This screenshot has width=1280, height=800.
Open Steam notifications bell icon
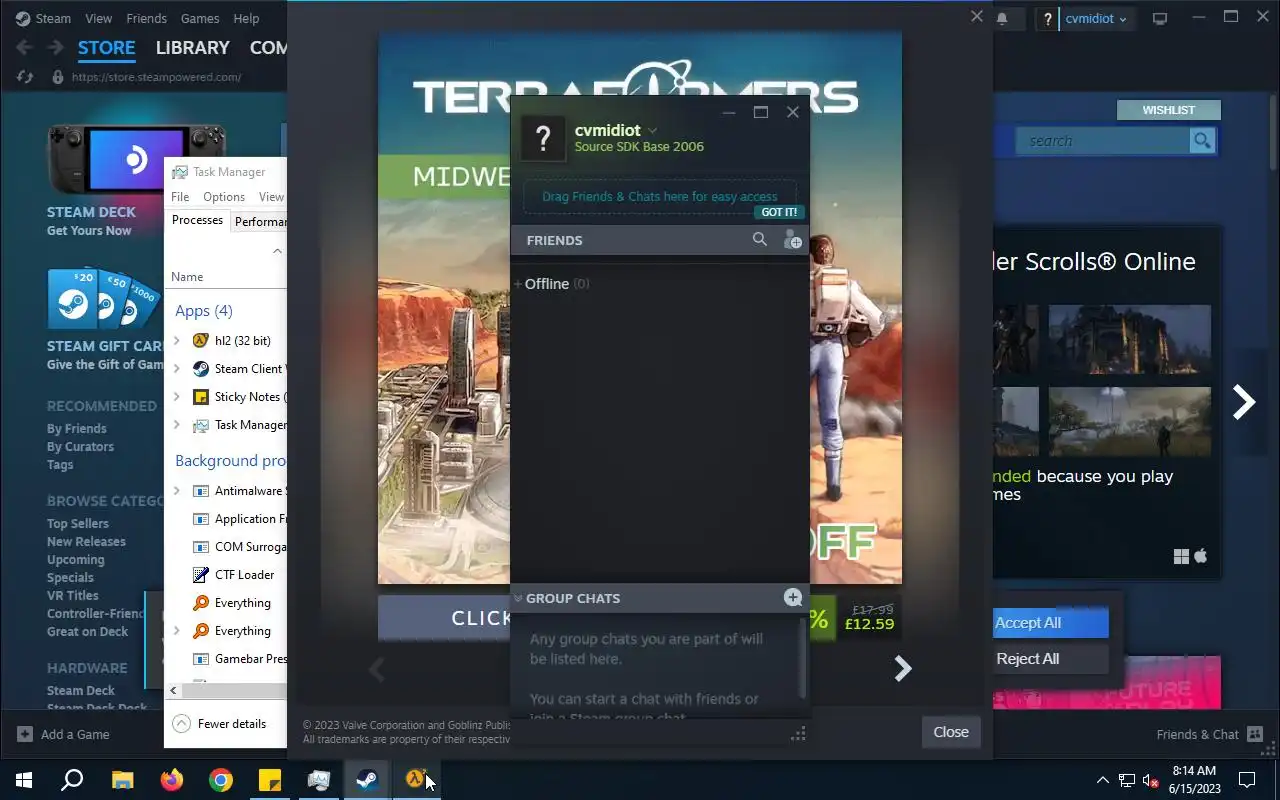point(1003,18)
